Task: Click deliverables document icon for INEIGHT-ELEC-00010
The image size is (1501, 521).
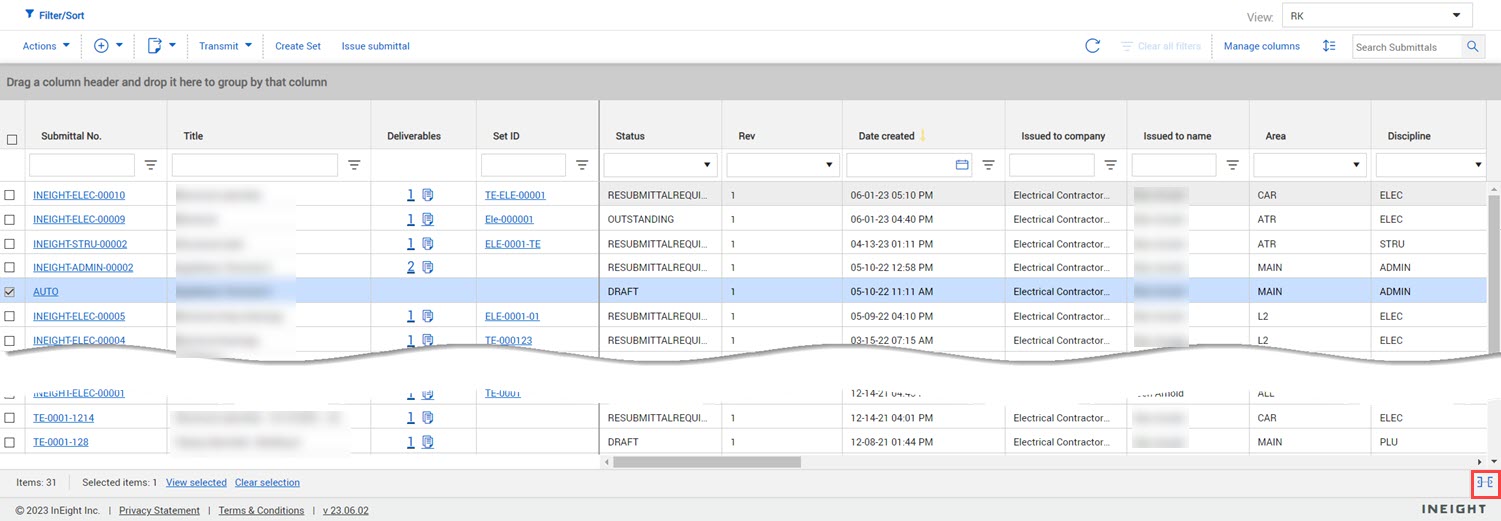Action: [x=427, y=195]
